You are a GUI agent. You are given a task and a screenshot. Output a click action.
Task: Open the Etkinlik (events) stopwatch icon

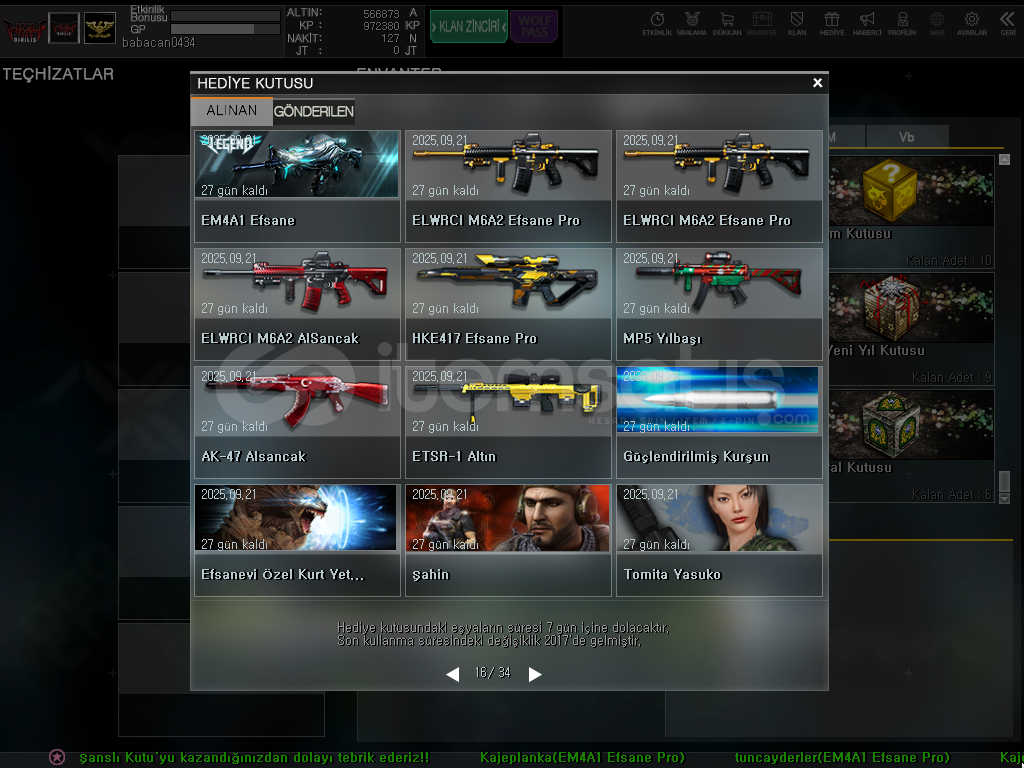pyautogui.click(x=657, y=24)
